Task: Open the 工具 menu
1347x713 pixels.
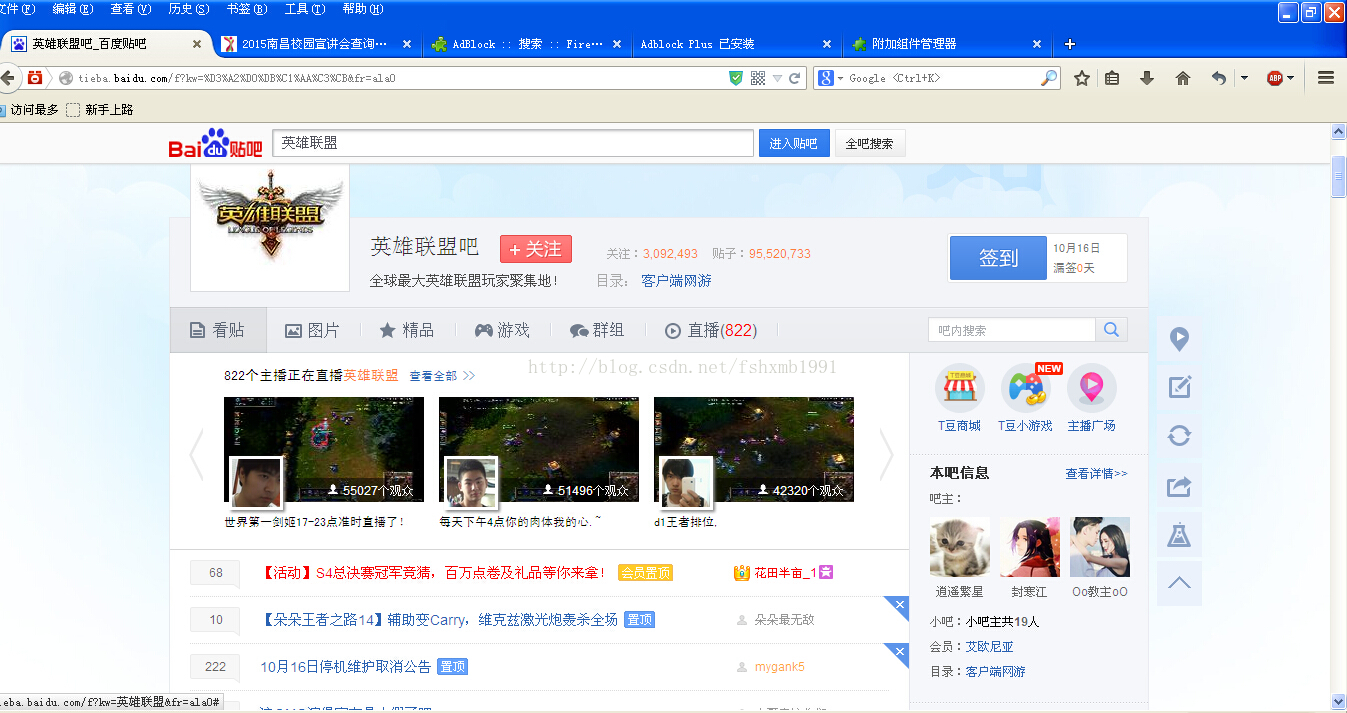Action: pyautogui.click(x=304, y=9)
